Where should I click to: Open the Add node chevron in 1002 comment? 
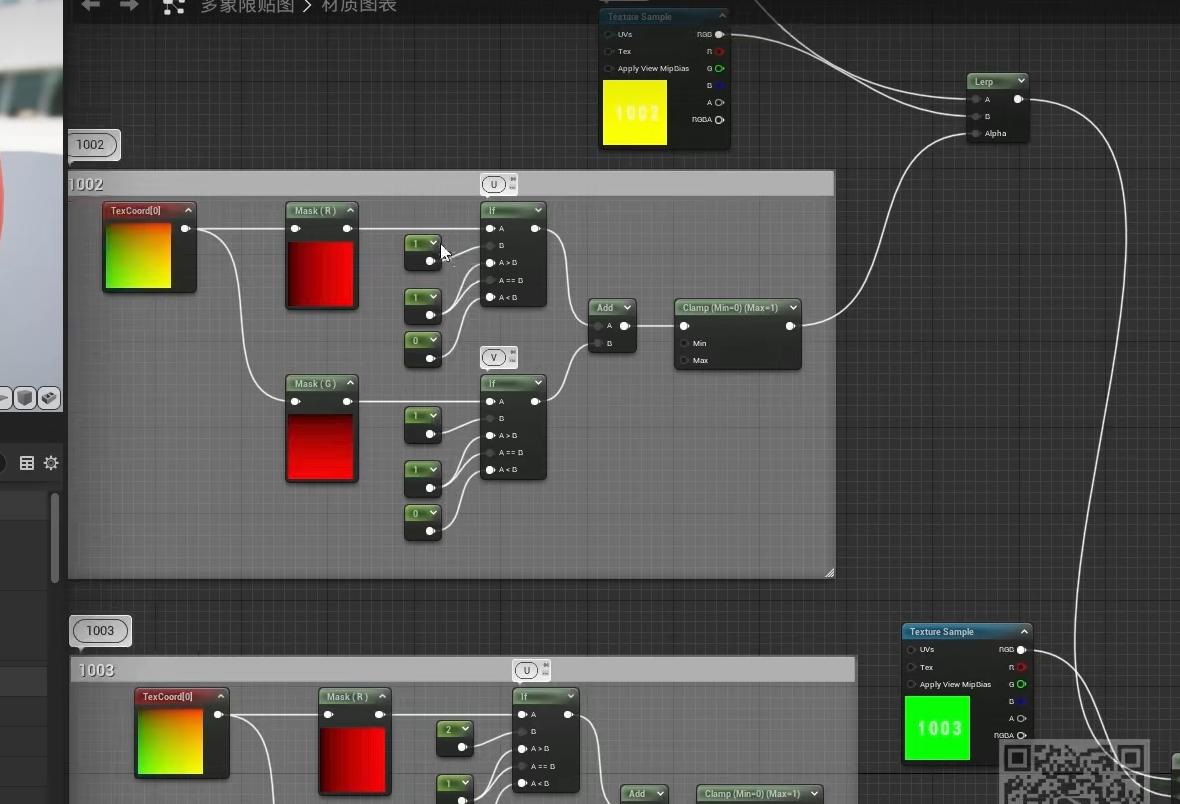click(627, 307)
